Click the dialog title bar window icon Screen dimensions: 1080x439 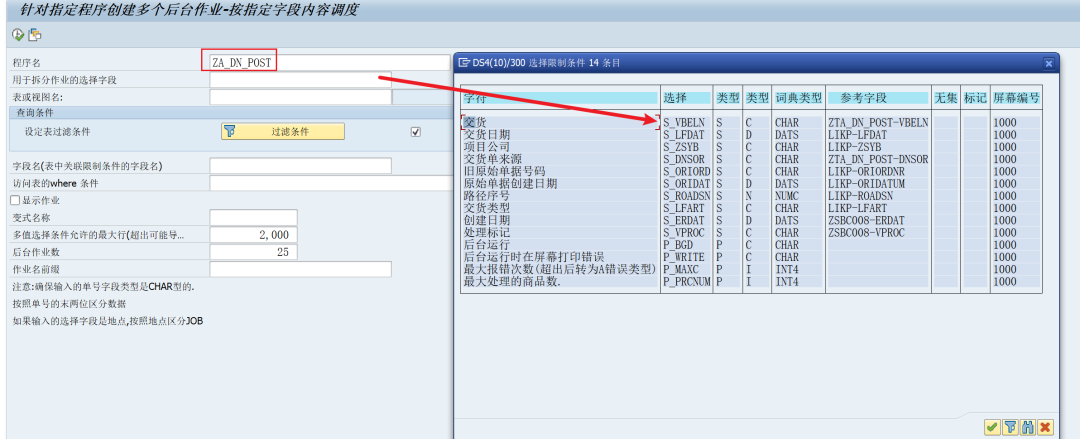(464, 63)
